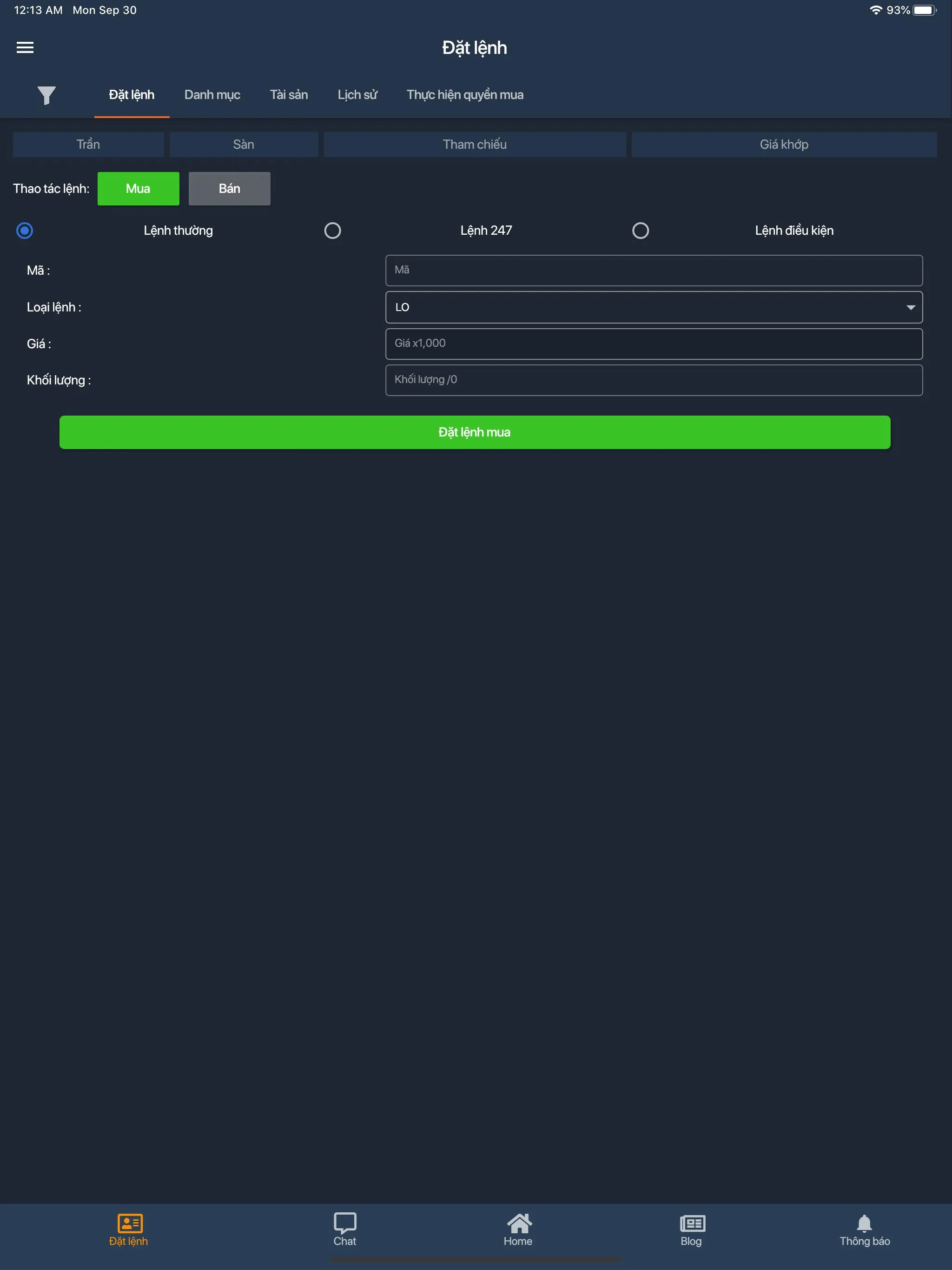Select the Chat icon in bottom bar
This screenshot has height=1270, width=952.
click(345, 1224)
